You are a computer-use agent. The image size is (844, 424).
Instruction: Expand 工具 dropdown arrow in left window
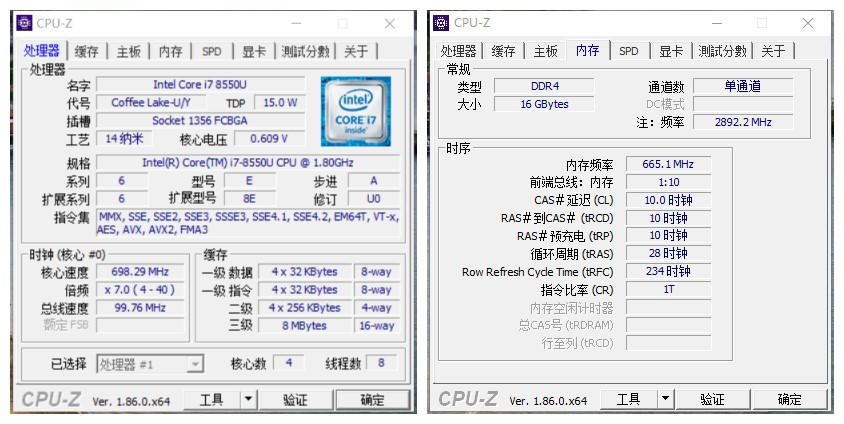coord(248,399)
